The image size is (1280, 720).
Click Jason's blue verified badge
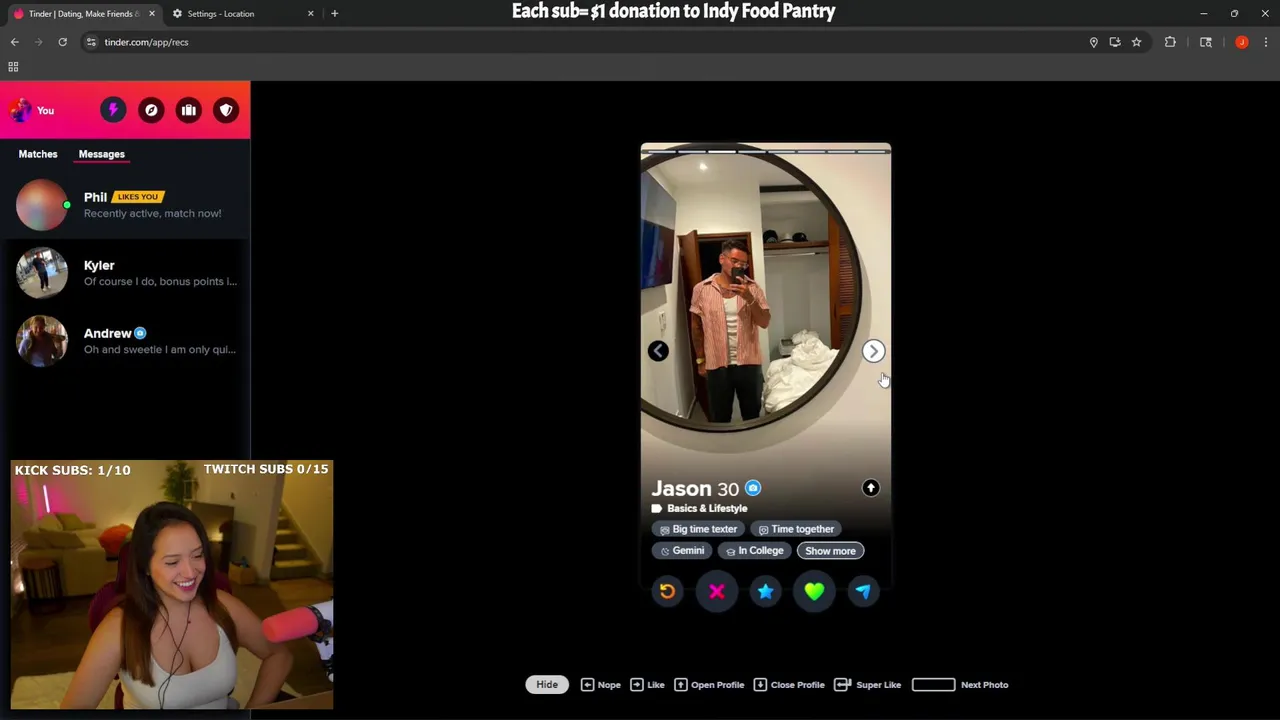753,488
